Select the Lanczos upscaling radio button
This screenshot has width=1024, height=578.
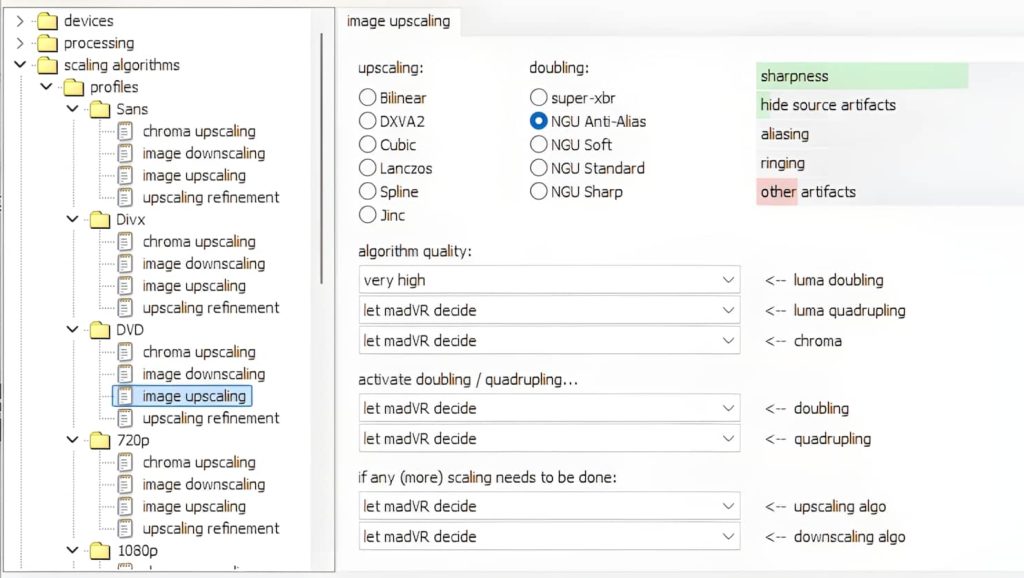pyautogui.click(x=368, y=168)
